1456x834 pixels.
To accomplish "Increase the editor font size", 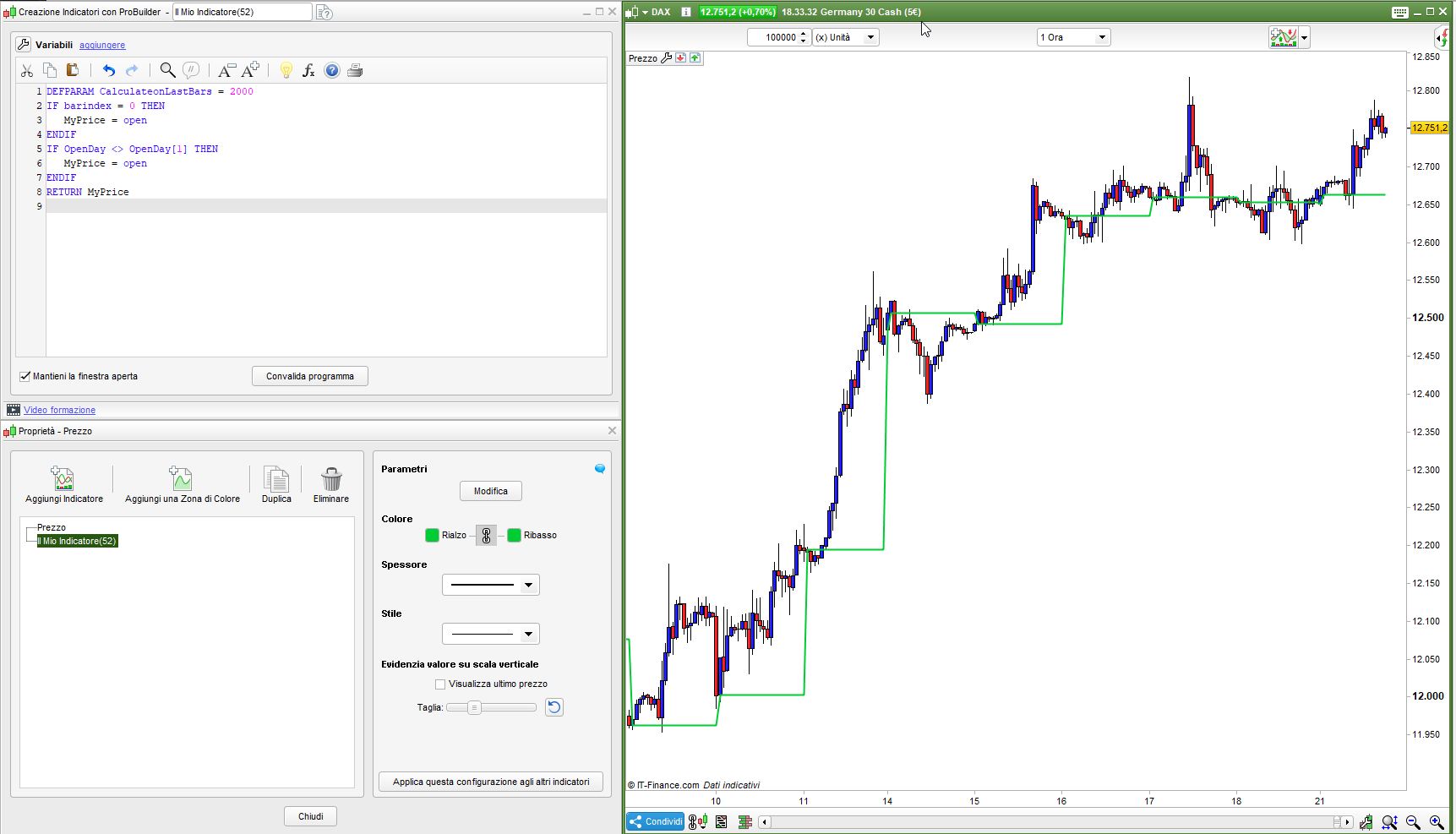I will pos(251,71).
